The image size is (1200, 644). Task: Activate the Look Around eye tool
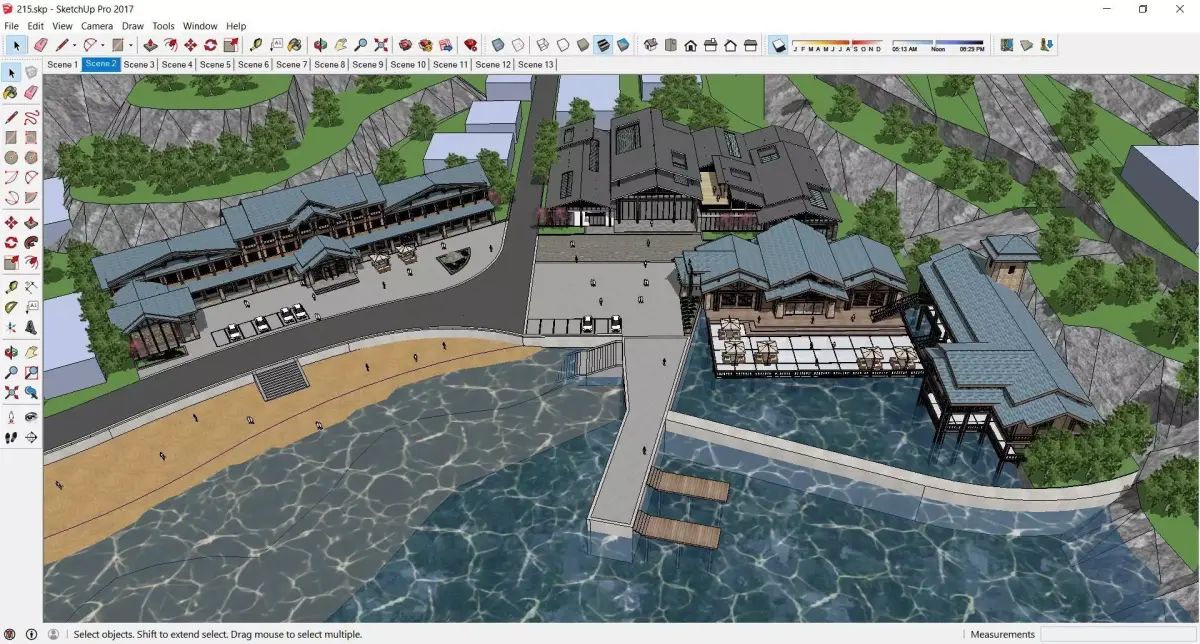click(31, 417)
